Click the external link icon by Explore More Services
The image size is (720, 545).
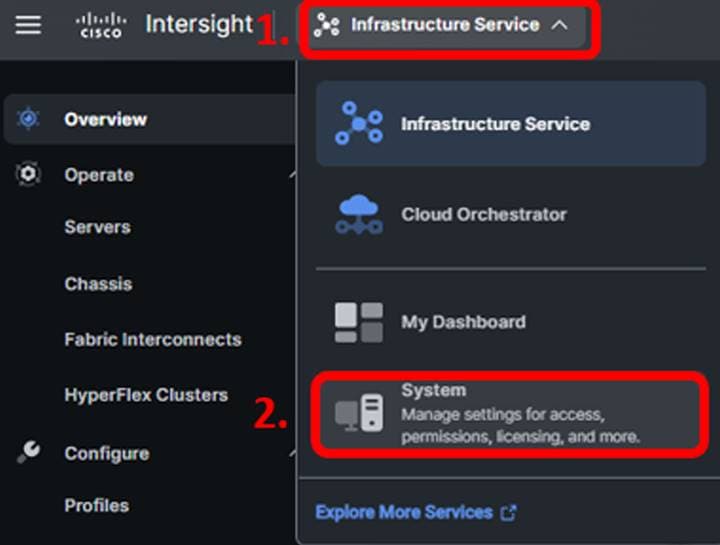click(x=509, y=512)
